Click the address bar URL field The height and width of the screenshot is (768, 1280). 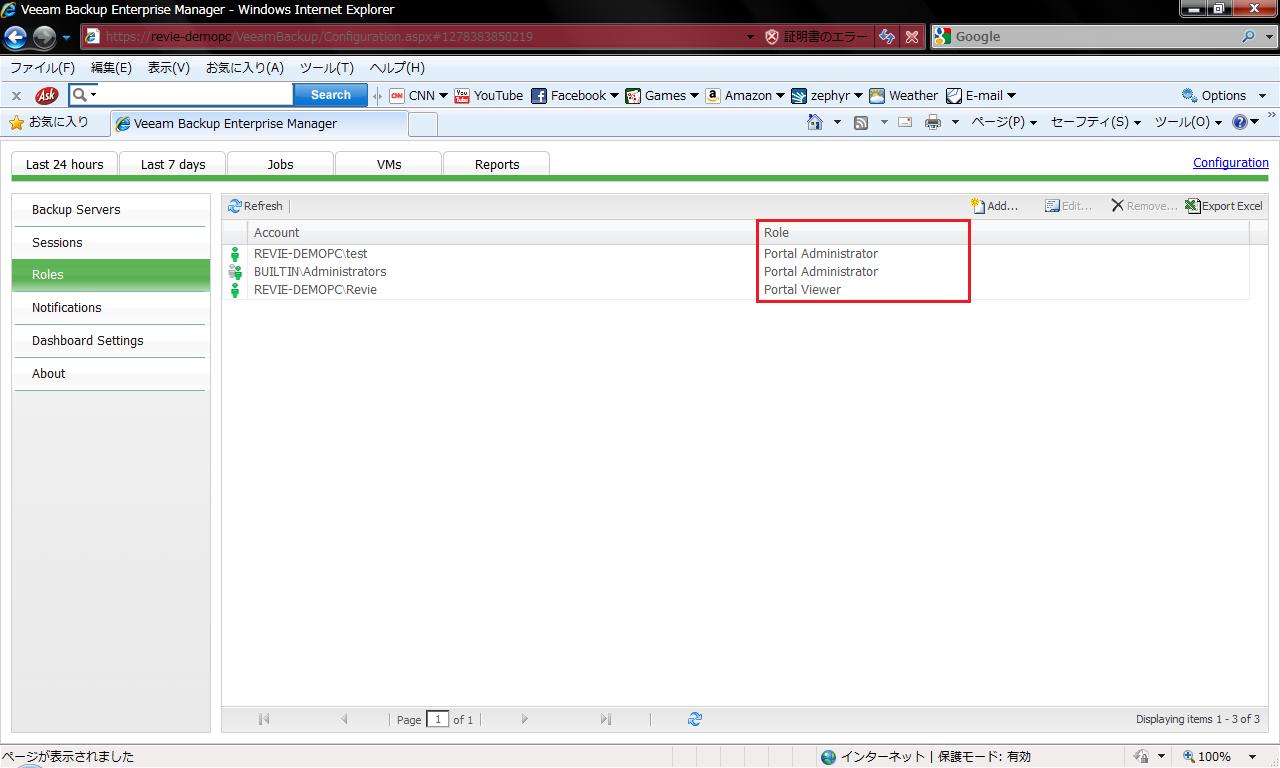[420, 37]
